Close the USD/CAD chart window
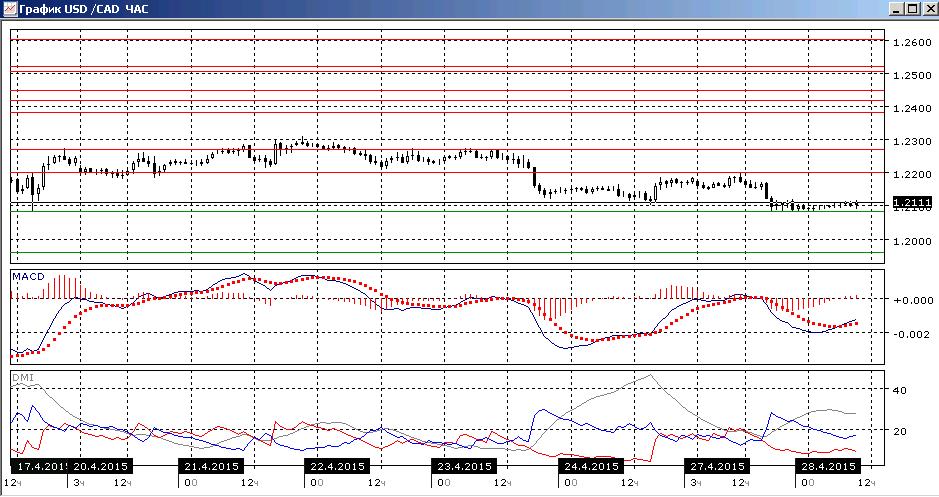This screenshot has width=939, height=497. [929, 8]
